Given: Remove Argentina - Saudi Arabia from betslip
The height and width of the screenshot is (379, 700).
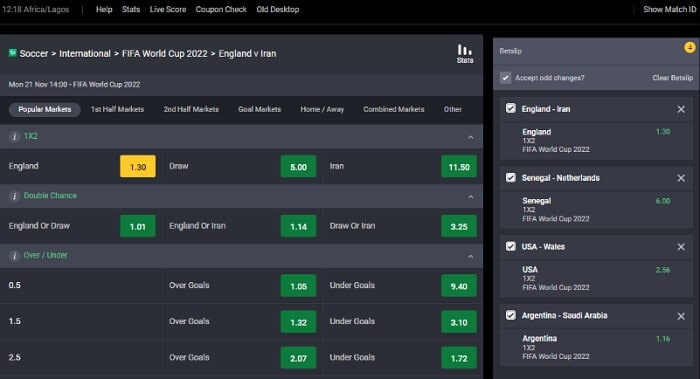Looking at the screenshot, I should (681, 316).
